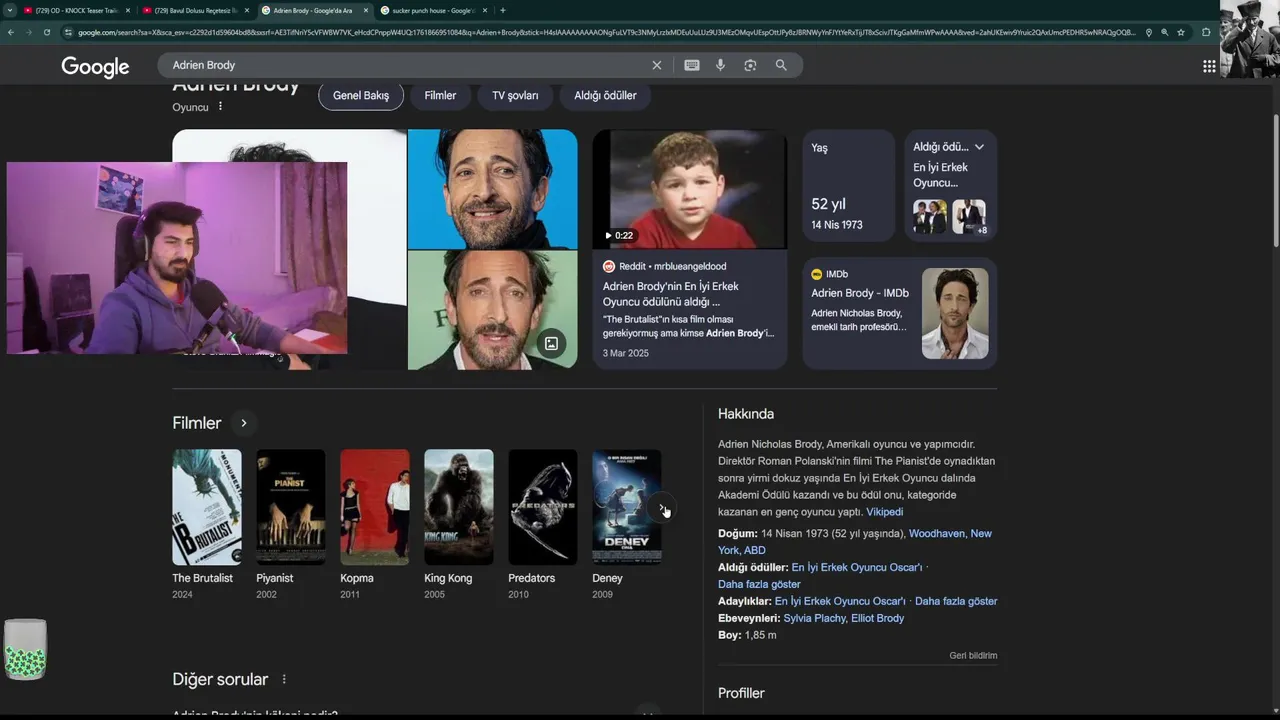Open the Kopma movie poster
Viewport: 1280px width, 720px height.
coord(375,507)
